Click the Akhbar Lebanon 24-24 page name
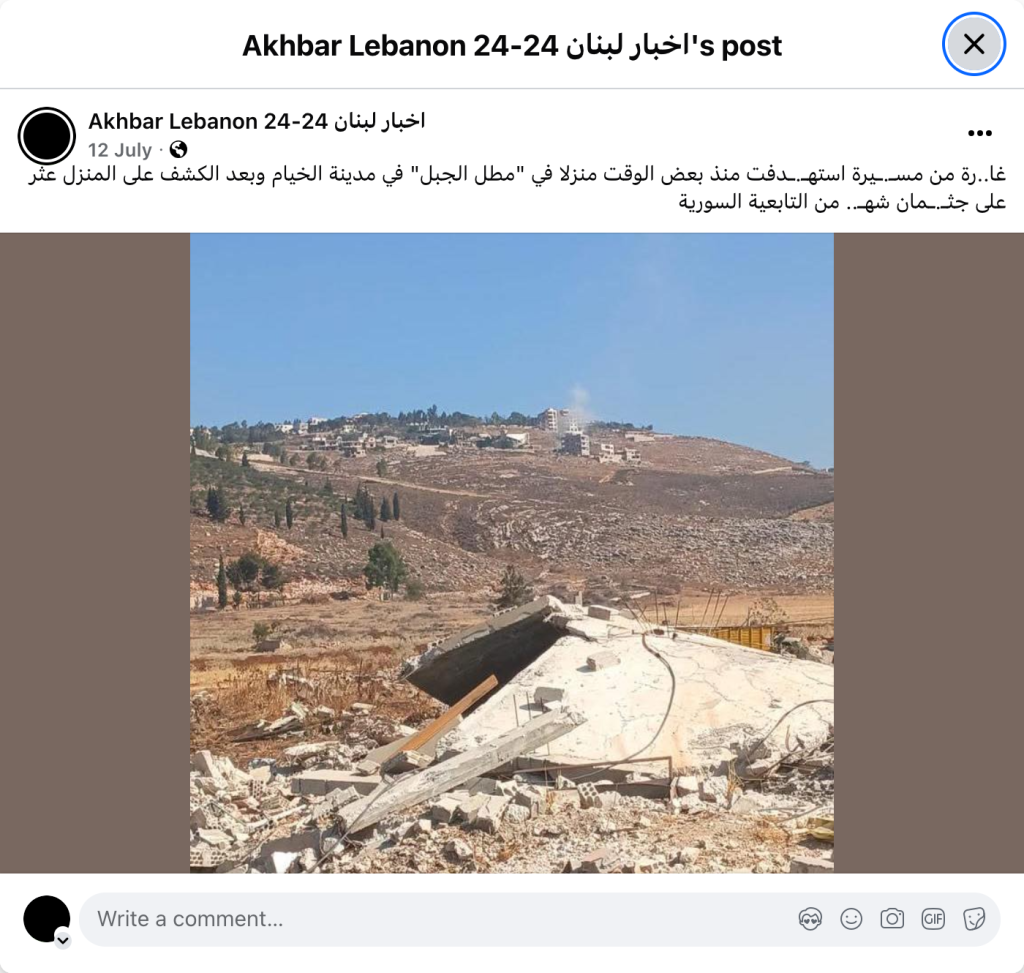Viewport: 1024px width, 973px height. pyautogui.click(x=257, y=121)
